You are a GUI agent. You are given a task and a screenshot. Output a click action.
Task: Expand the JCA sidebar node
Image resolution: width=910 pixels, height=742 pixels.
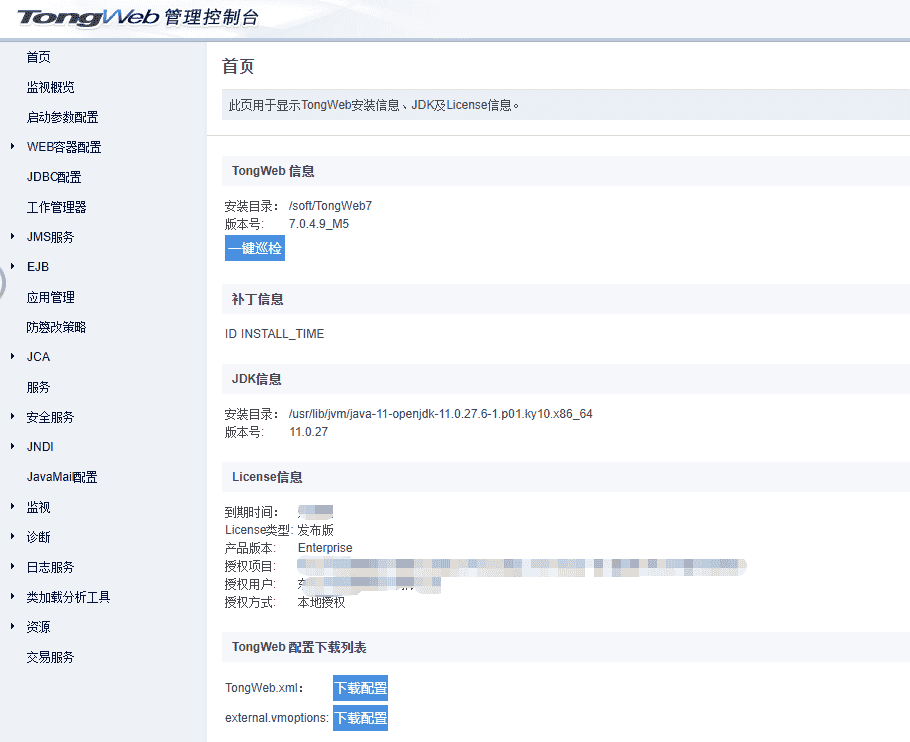tap(12, 357)
